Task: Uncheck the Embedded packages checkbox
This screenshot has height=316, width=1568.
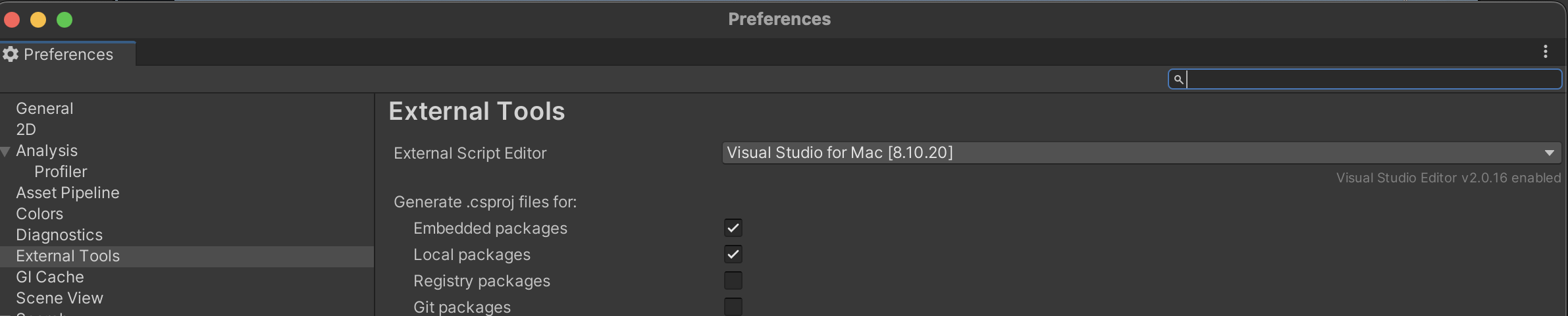Action: (733, 228)
